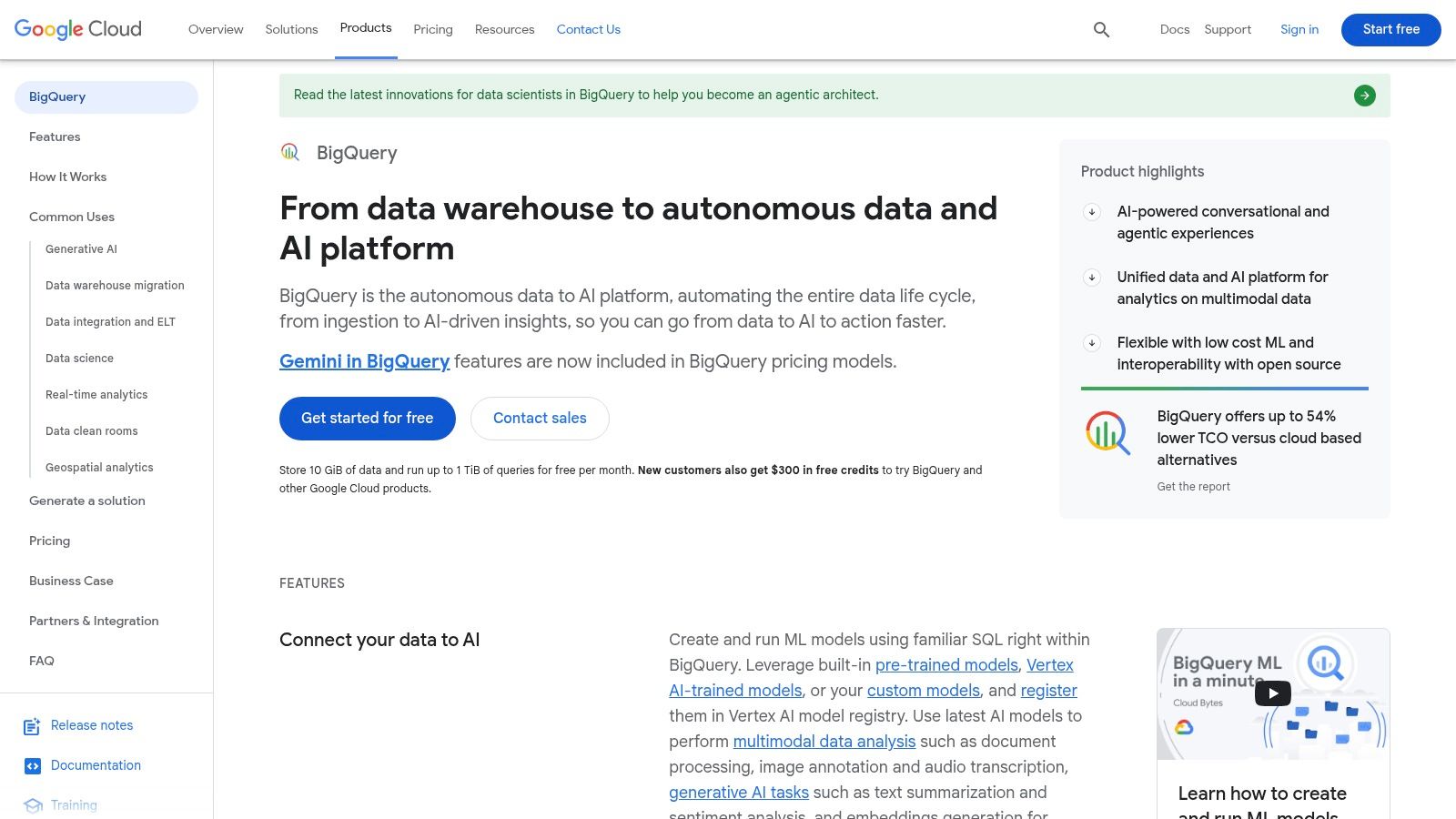Viewport: 1456px width, 819px height.
Task: Click 'Connect your data to AI' heading
Action: coord(379,641)
